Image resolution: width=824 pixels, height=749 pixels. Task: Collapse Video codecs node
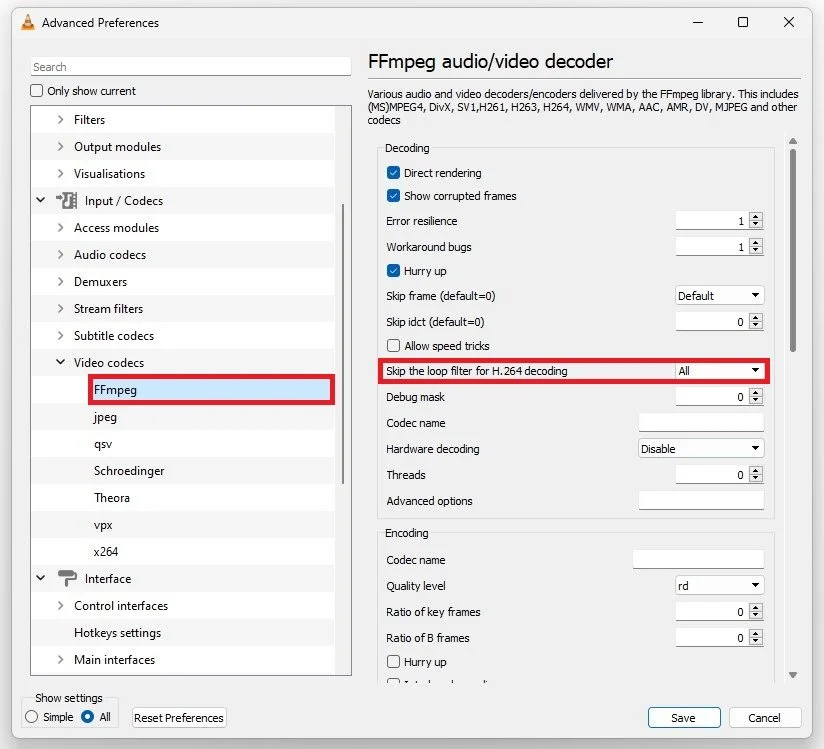(60, 362)
